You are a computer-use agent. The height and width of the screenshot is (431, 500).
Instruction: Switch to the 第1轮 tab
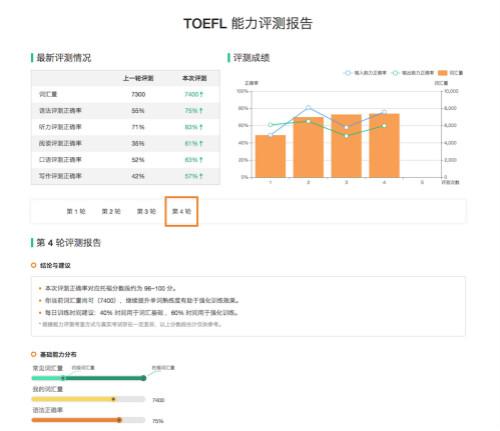(76, 211)
